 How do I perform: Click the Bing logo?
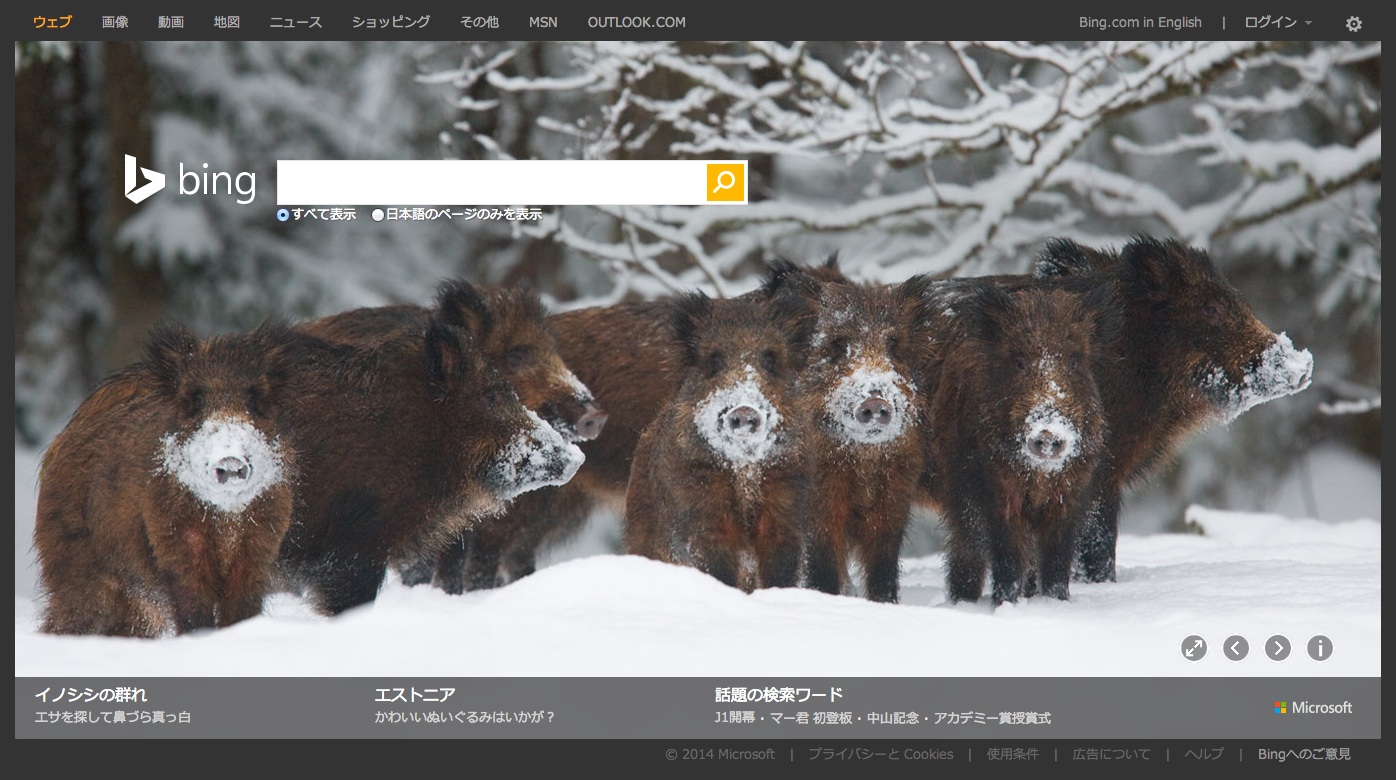click(x=190, y=181)
